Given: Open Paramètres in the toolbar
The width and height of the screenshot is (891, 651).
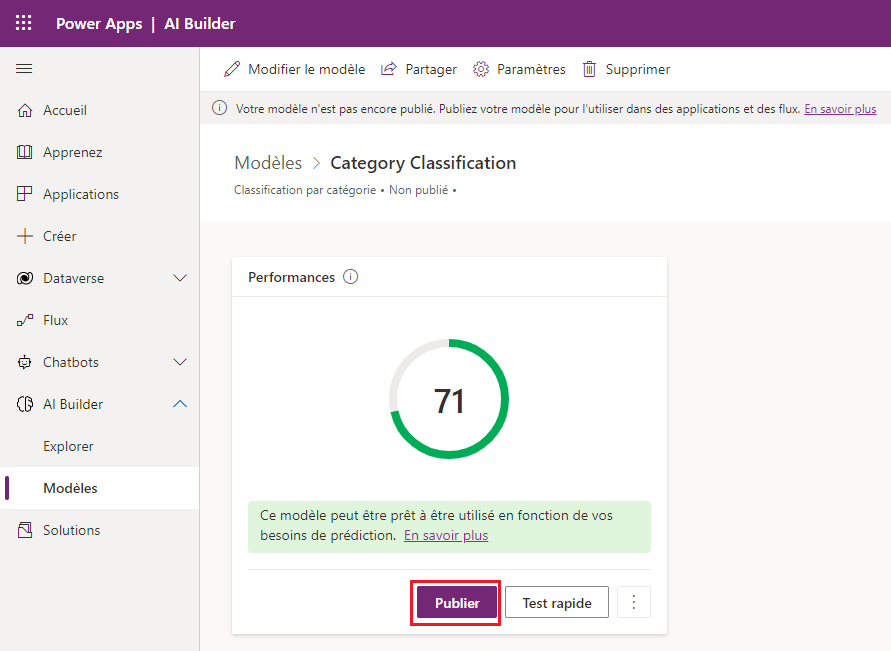Looking at the screenshot, I should point(519,69).
